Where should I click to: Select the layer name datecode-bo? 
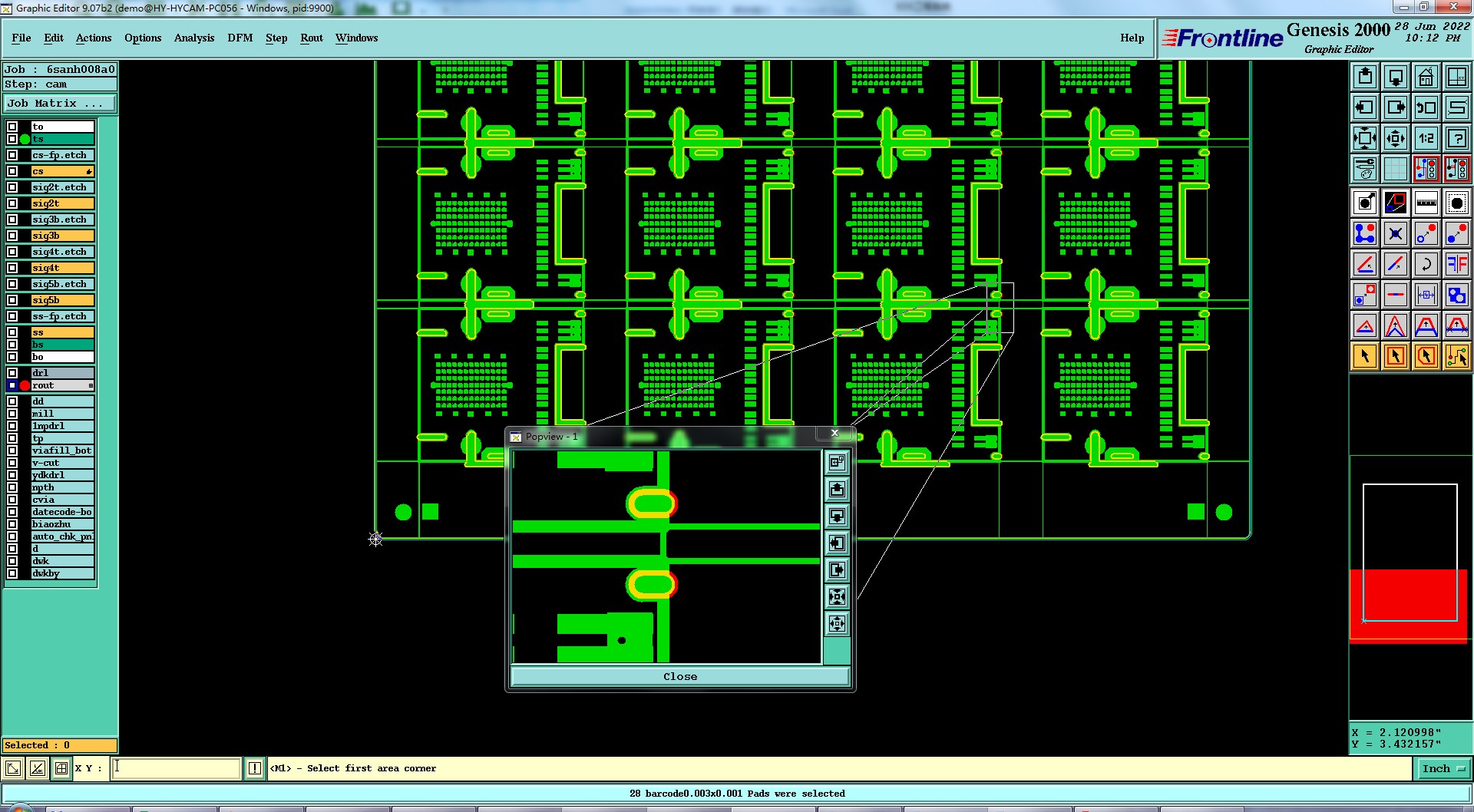click(63, 512)
